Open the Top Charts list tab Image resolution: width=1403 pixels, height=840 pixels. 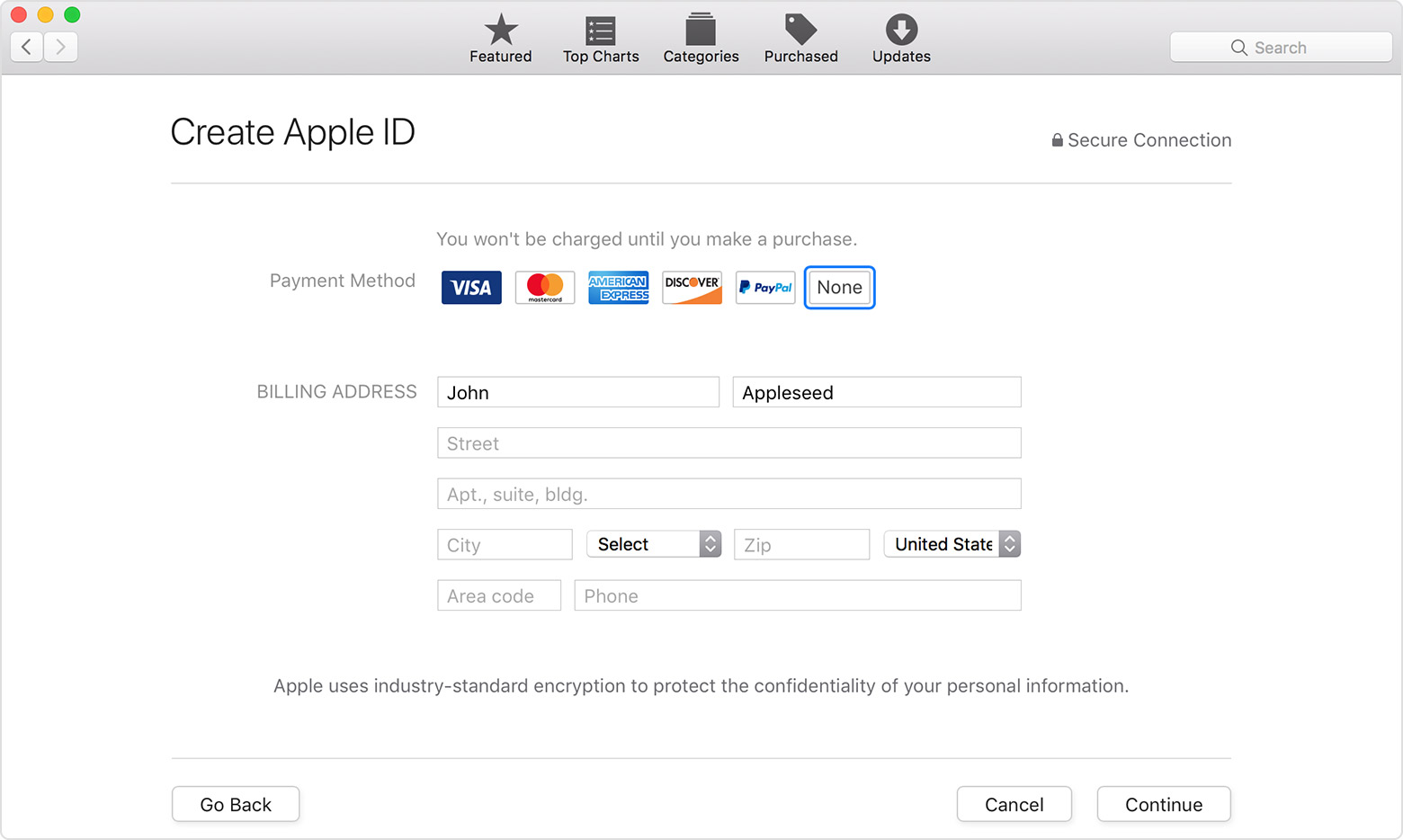tap(601, 40)
